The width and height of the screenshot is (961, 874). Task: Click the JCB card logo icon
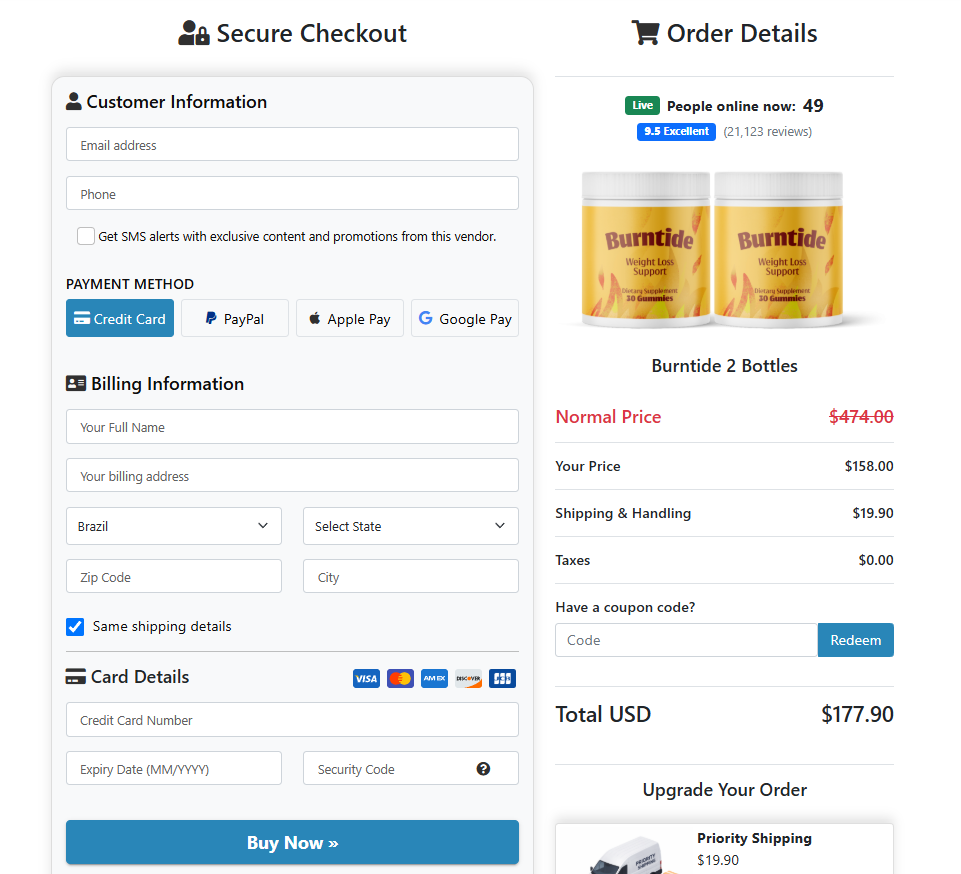point(502,678)
